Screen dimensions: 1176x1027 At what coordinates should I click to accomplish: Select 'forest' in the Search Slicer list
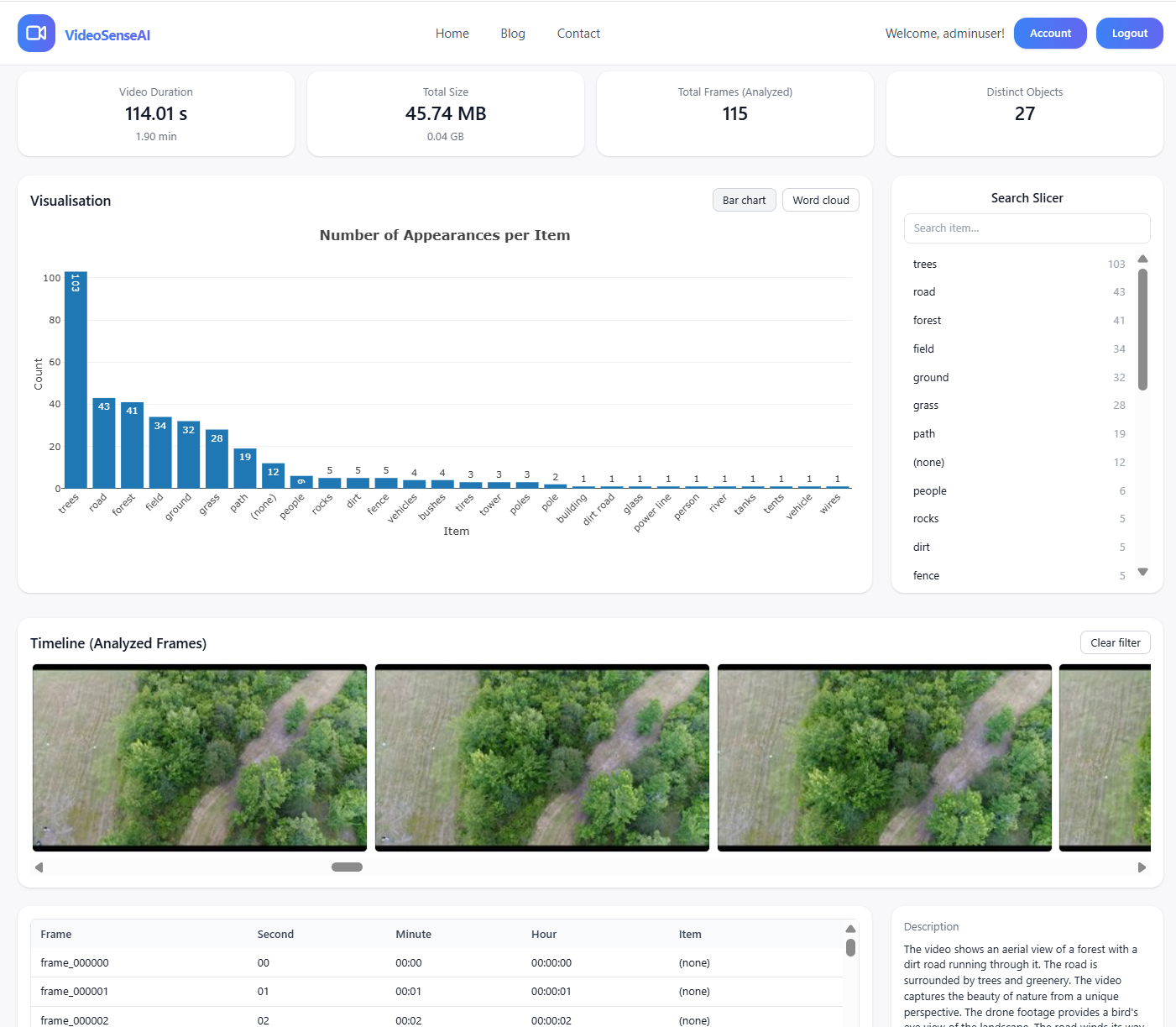point(927,321)
